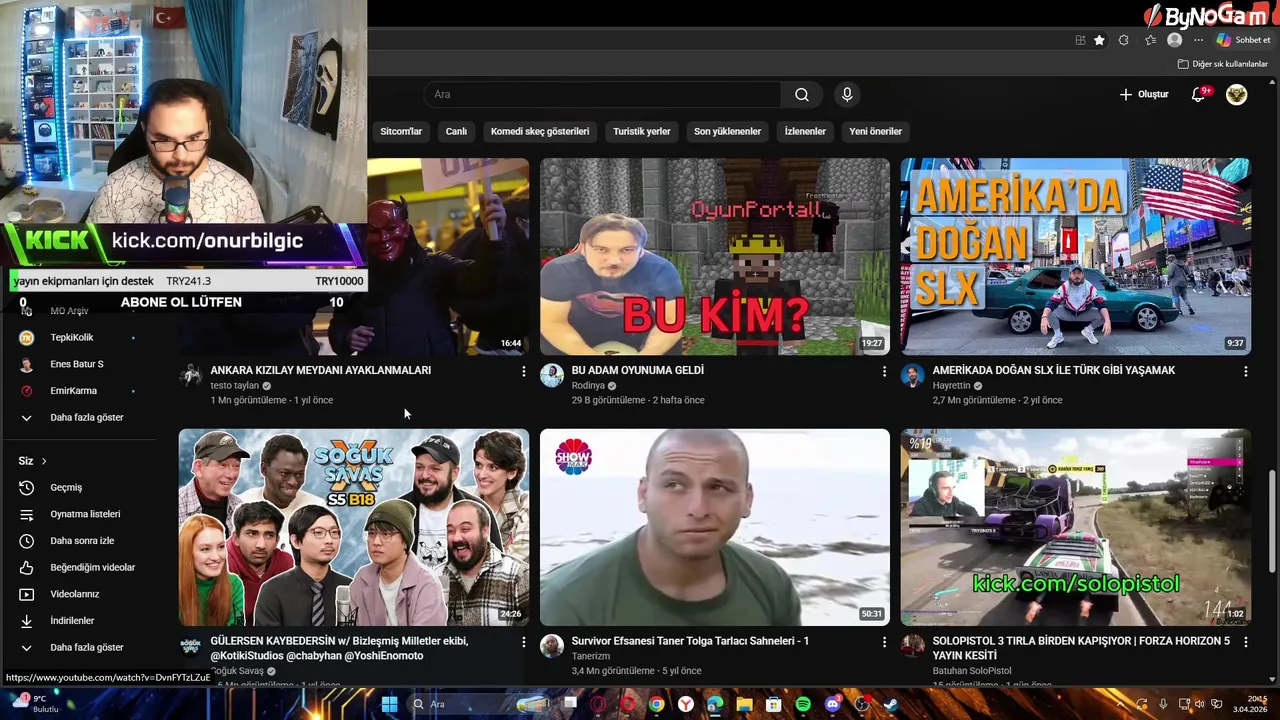
Task: Play the SOĞUK SAVAŞ S5 B18 thumbnail
Action: point(354,527)
